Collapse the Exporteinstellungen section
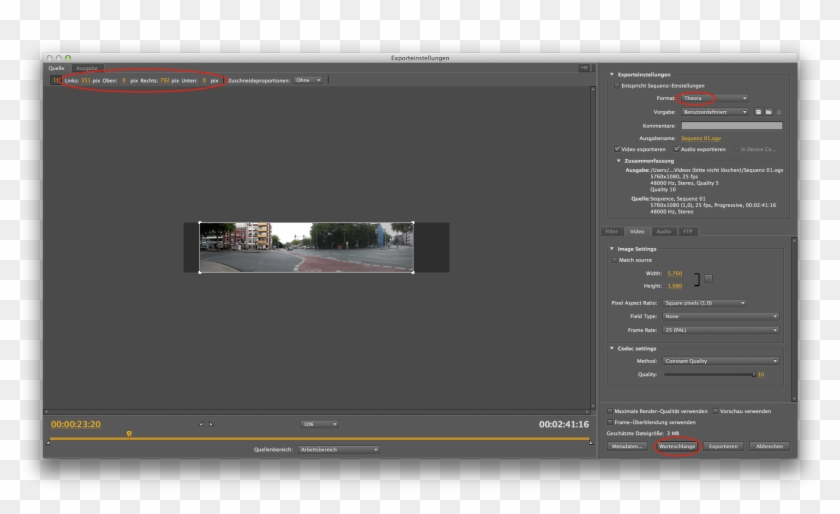This screenshot has height=514, width=840. pyautogui.click(x=612, y=75)
